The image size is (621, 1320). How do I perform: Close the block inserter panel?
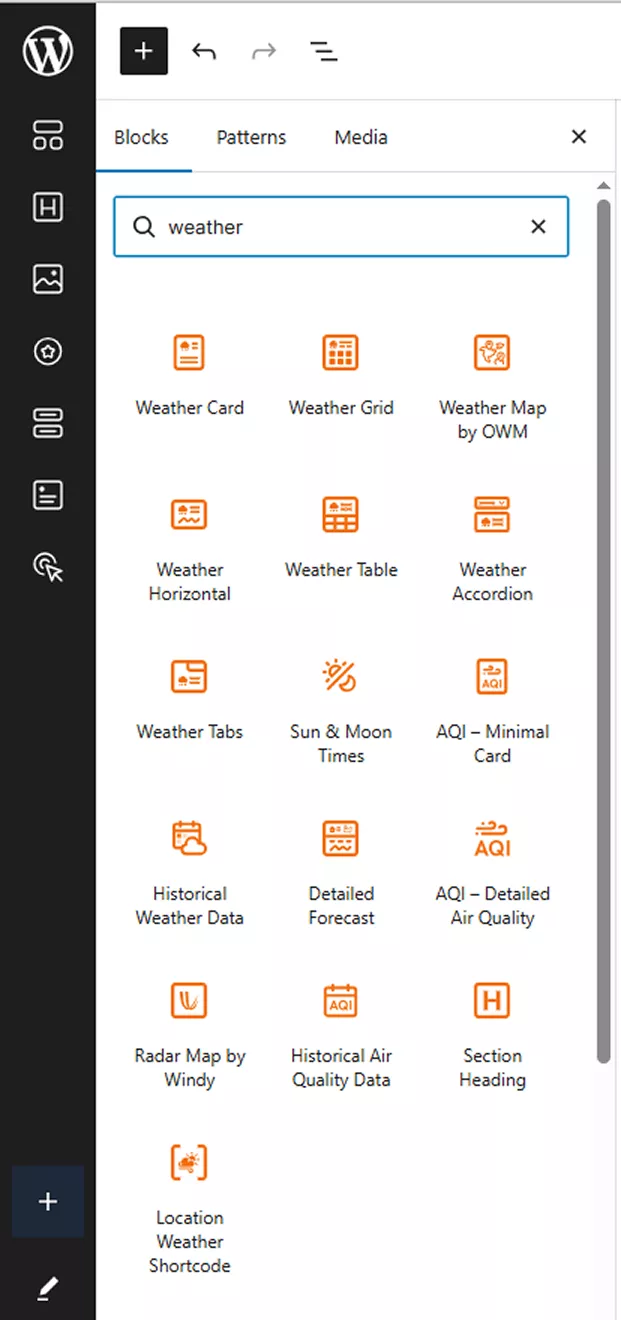point(579,137)
